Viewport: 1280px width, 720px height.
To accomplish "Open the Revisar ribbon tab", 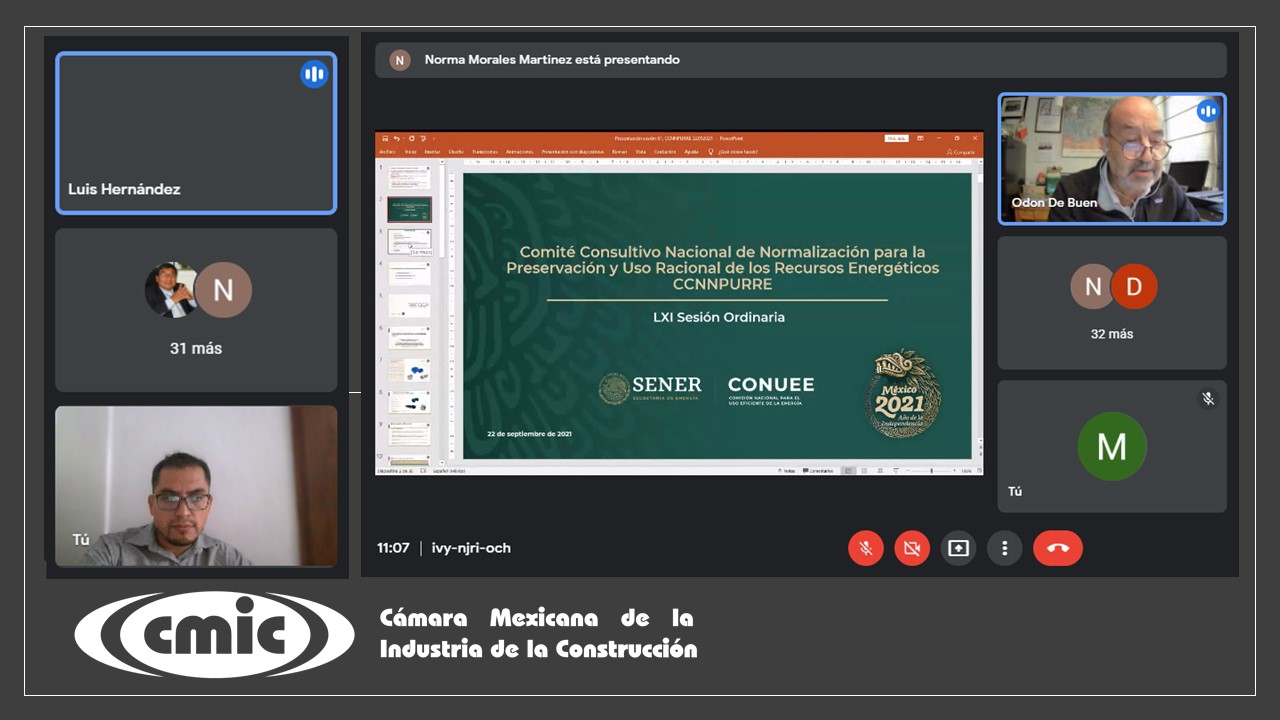I will (619, 152).
